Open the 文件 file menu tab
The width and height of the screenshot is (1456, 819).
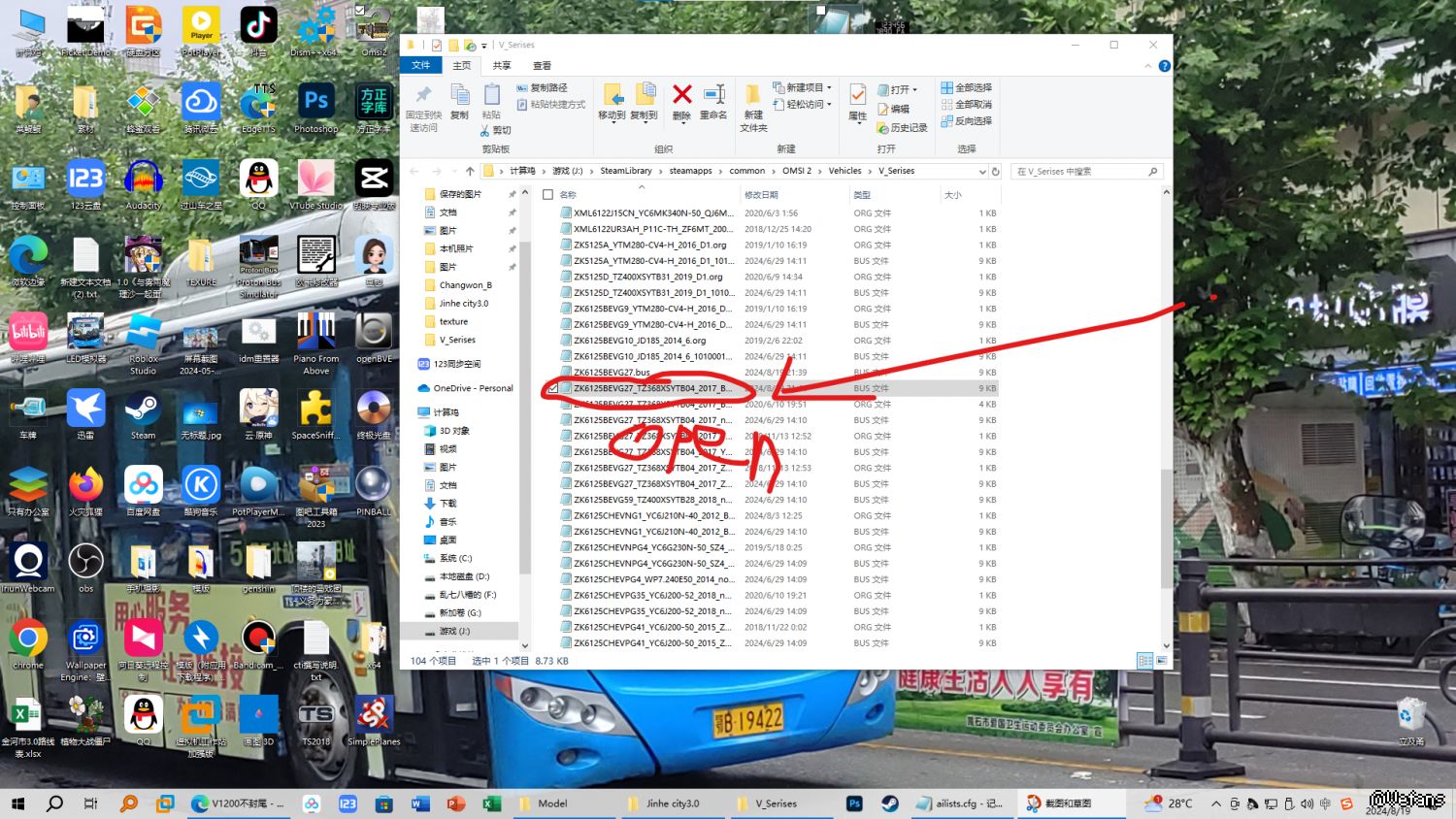point(420,65)
